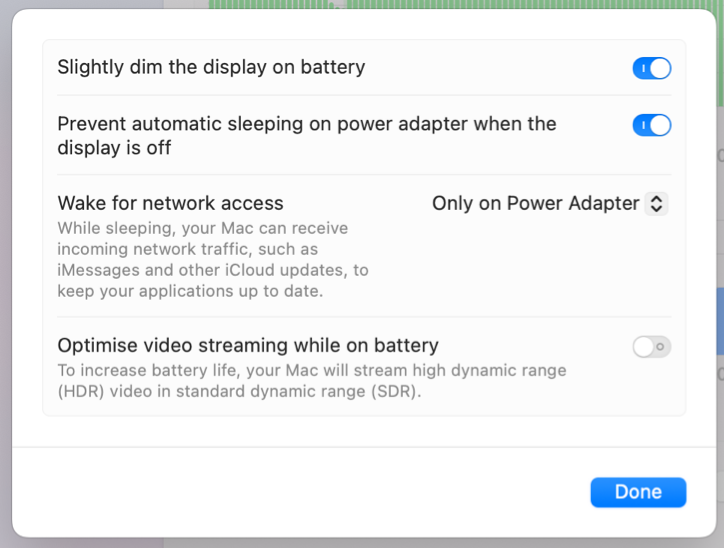
Task: Click the on indicator in the Prevent sleeping switch
Action: [643, 125]
